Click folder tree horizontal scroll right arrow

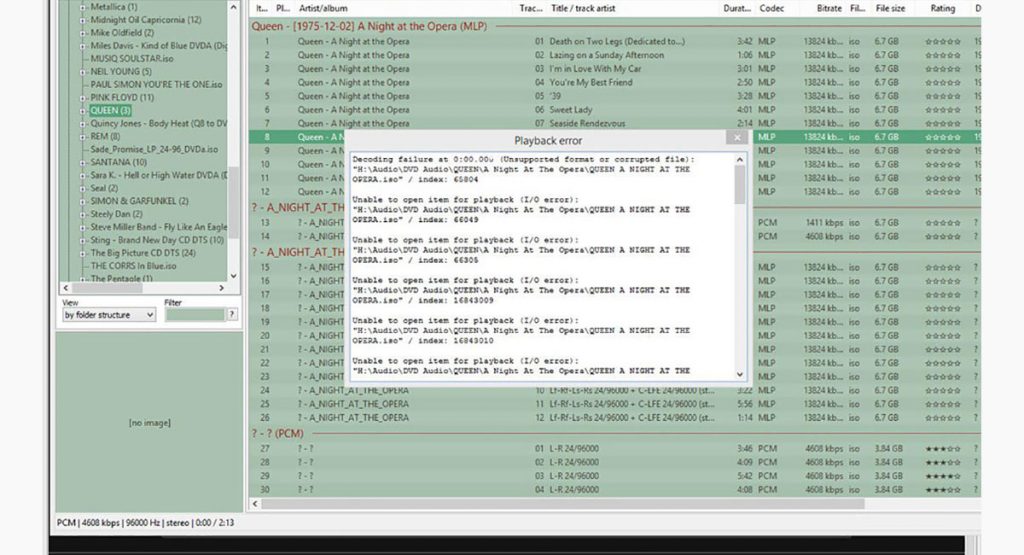(221, 288)
